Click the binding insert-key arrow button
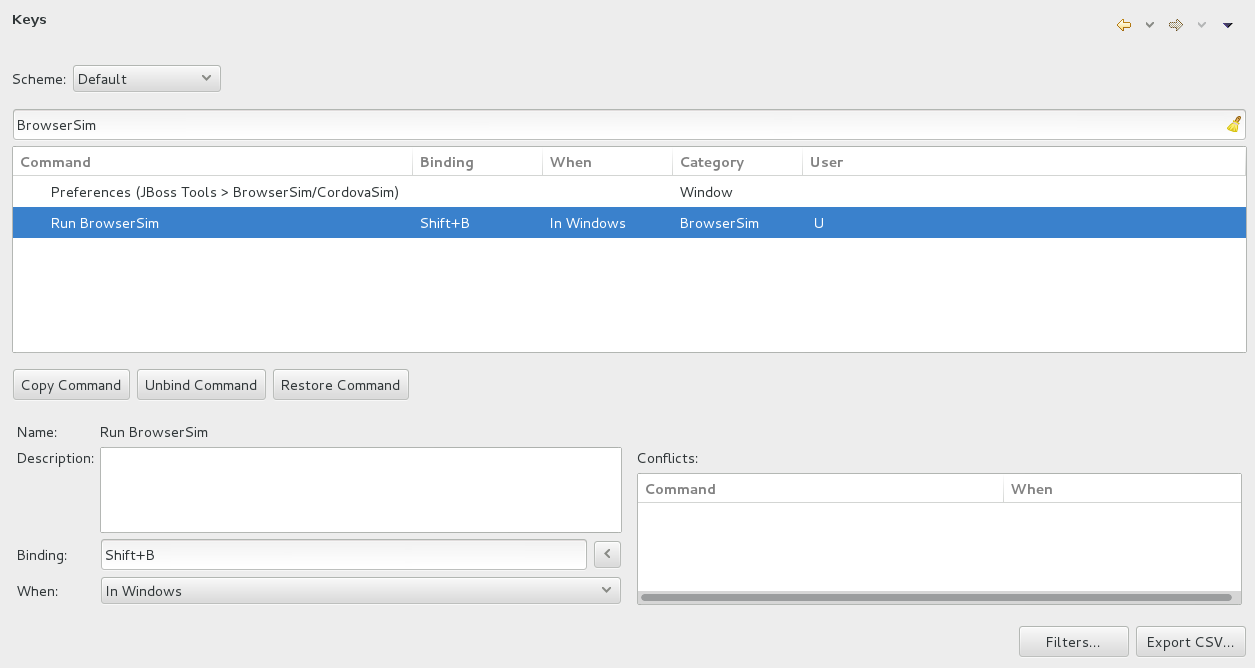Image resolution: width=1255 pixels, height=668 pixels. [x=607, y=554]
